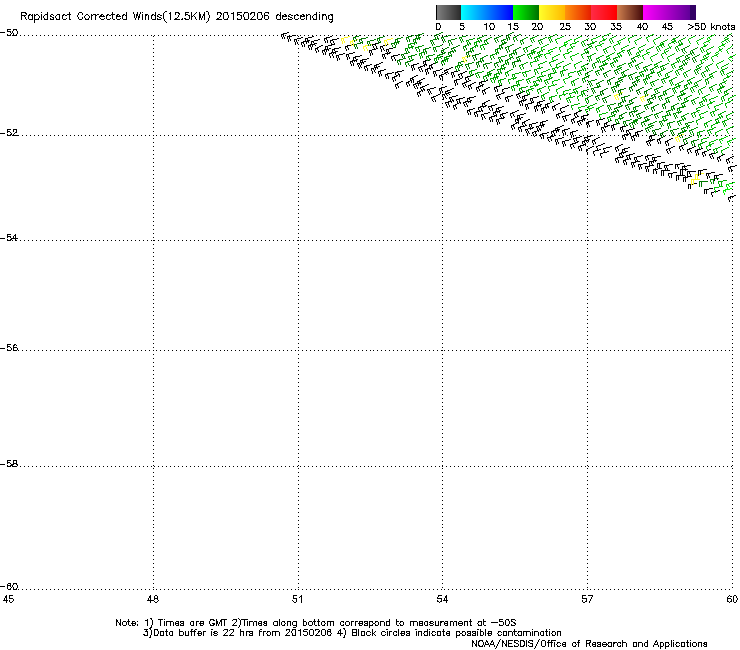Image resolution: width=740 pixels, height=650 pixels.
Task: Click the green 15-20 knots legend segment
Action: click(526, 12)
